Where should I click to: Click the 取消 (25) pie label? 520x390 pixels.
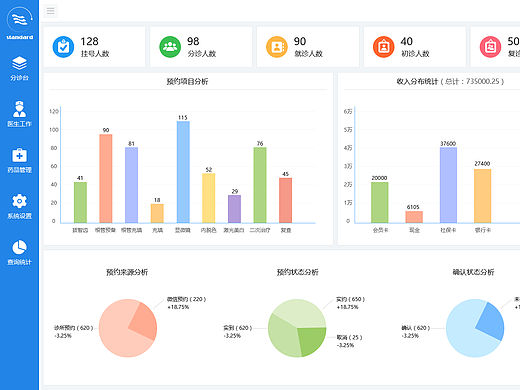[x=349, y=337]
